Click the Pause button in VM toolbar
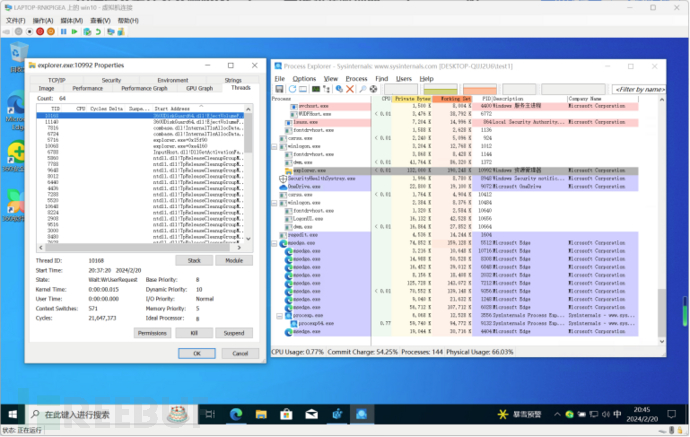The image size is (690, 437). pyautogui.click(x=63, y=31)
